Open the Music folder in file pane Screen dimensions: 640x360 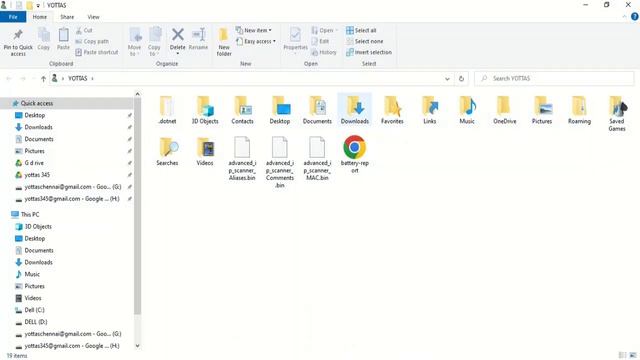coord(467,110)
